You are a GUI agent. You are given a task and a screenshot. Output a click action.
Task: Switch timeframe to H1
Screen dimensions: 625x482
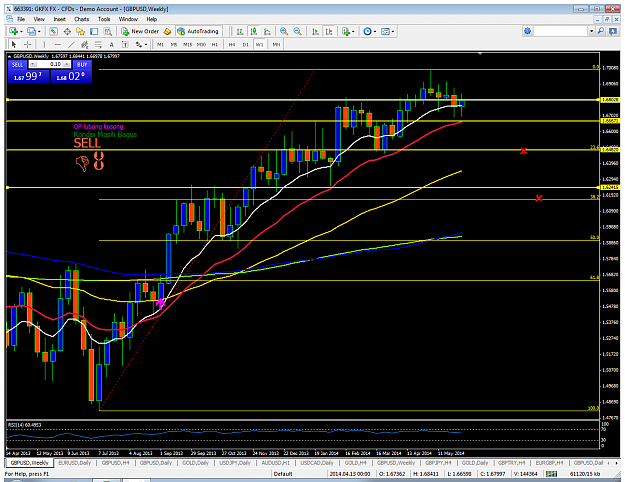[215, 45]
